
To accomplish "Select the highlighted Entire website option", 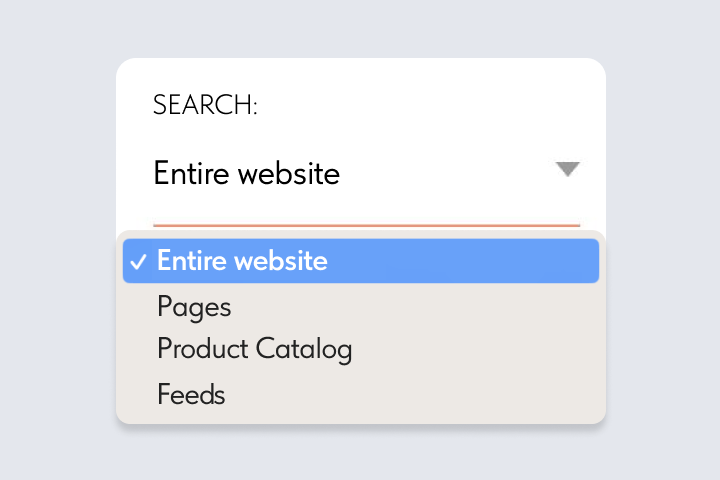I will 361,261.
